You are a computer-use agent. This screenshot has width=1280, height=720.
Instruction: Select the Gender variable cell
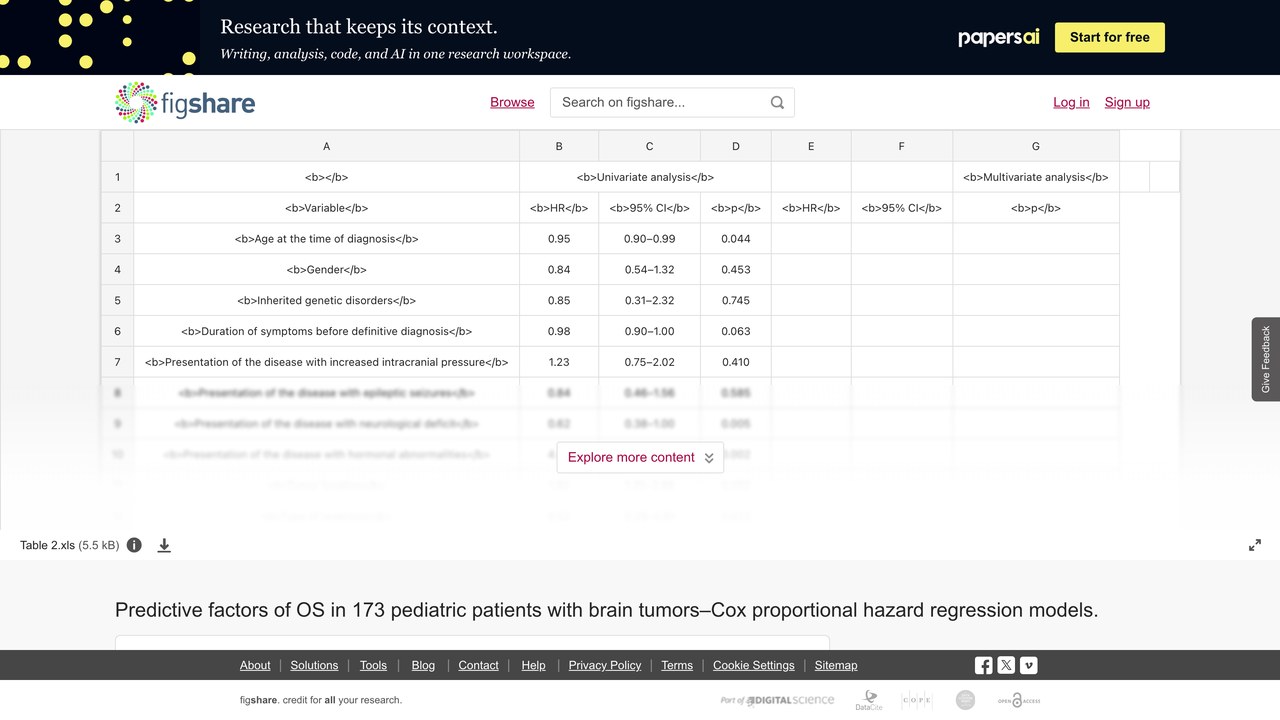[x=327, y=270]
